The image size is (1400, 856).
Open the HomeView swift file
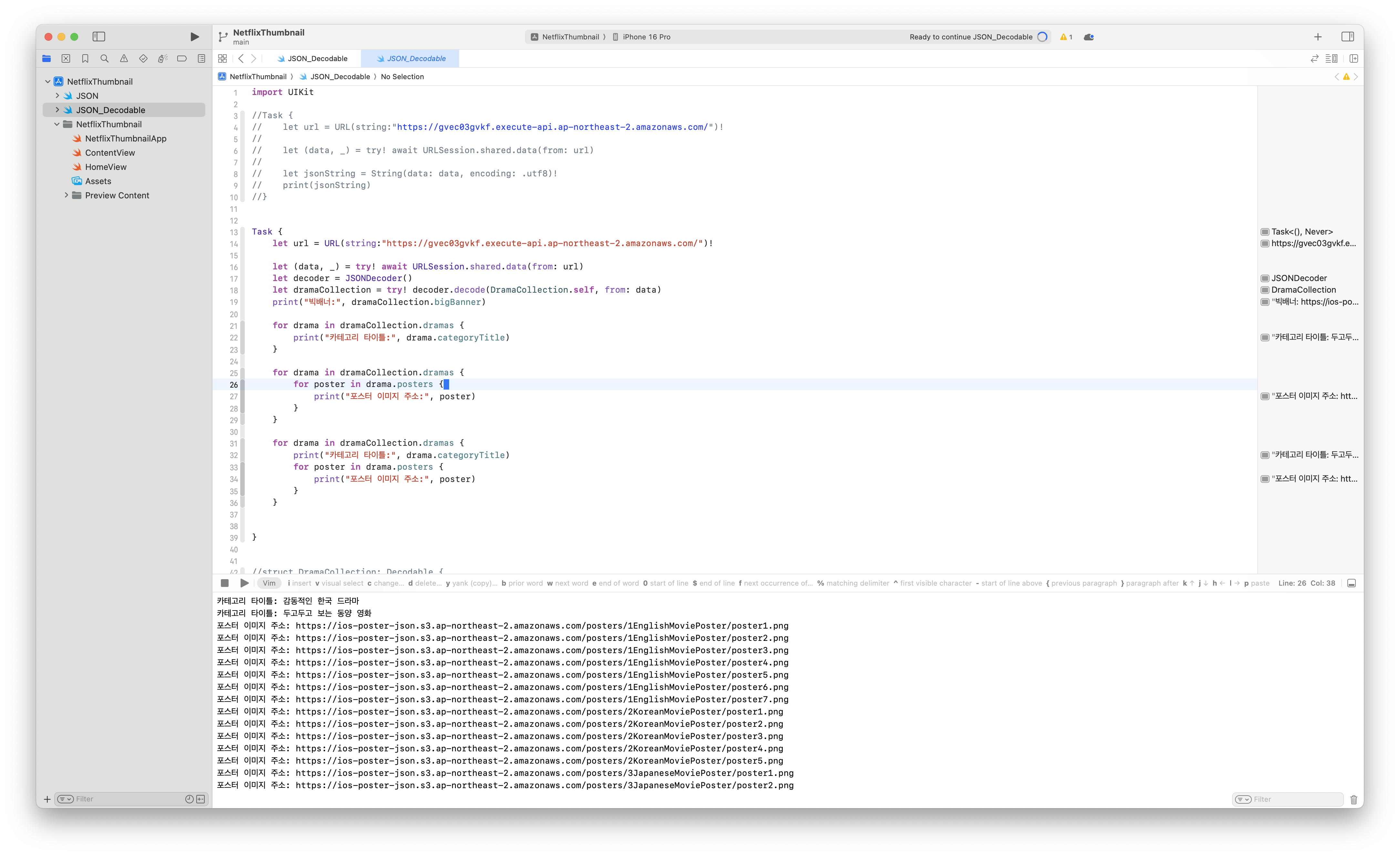(x=106, y=167)
